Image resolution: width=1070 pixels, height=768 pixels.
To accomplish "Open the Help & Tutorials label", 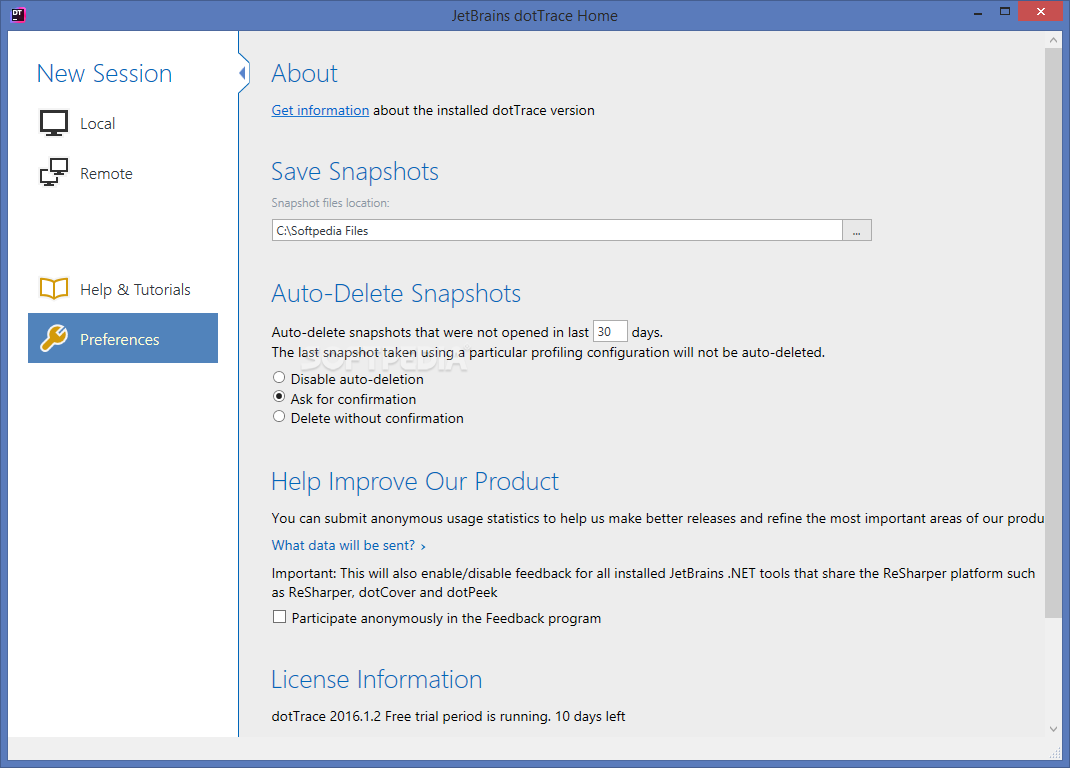I will (135, 289).
